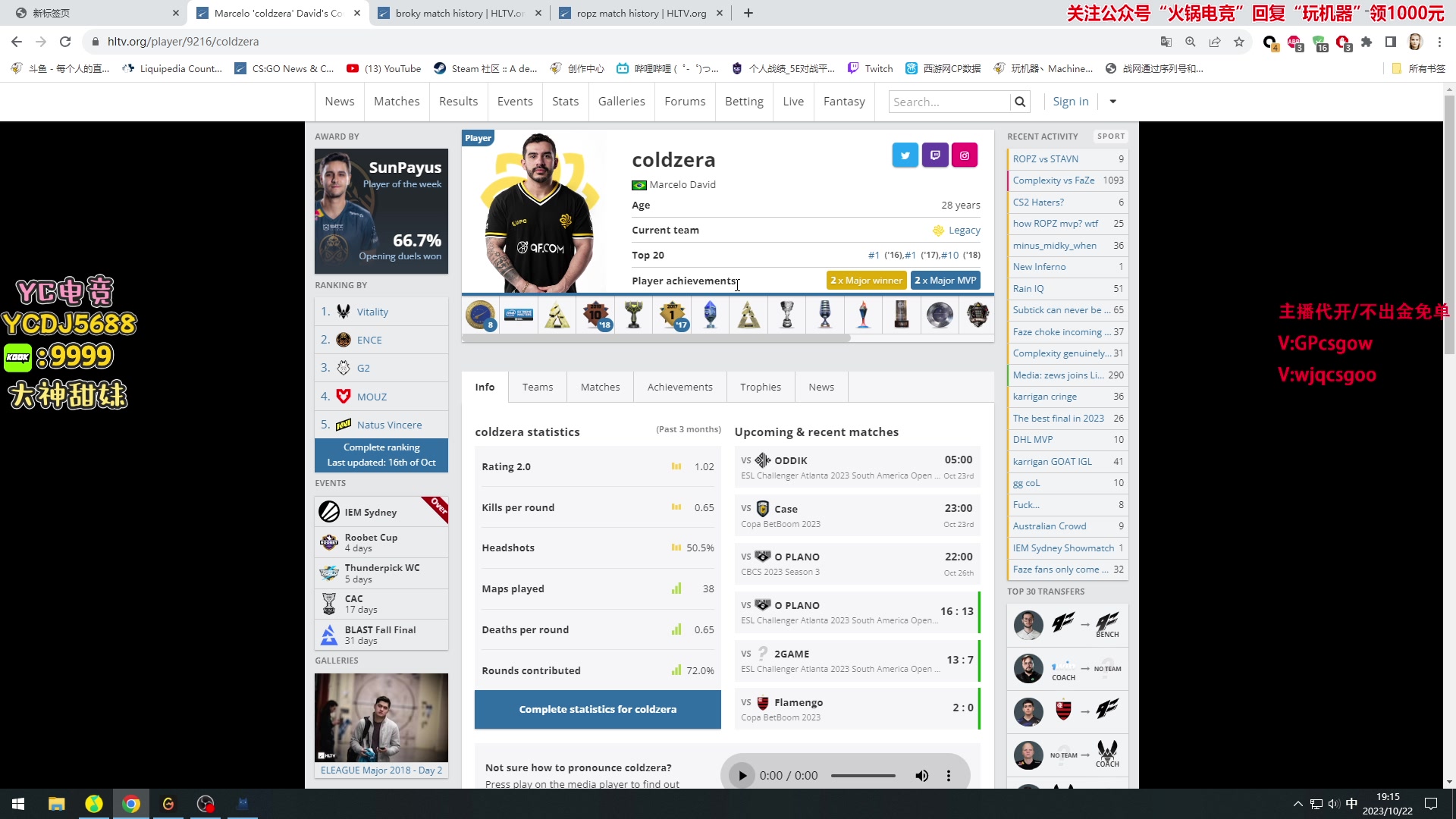Open File Explorer from the taskbar
1456x819 pixels.
coord(56,804)
